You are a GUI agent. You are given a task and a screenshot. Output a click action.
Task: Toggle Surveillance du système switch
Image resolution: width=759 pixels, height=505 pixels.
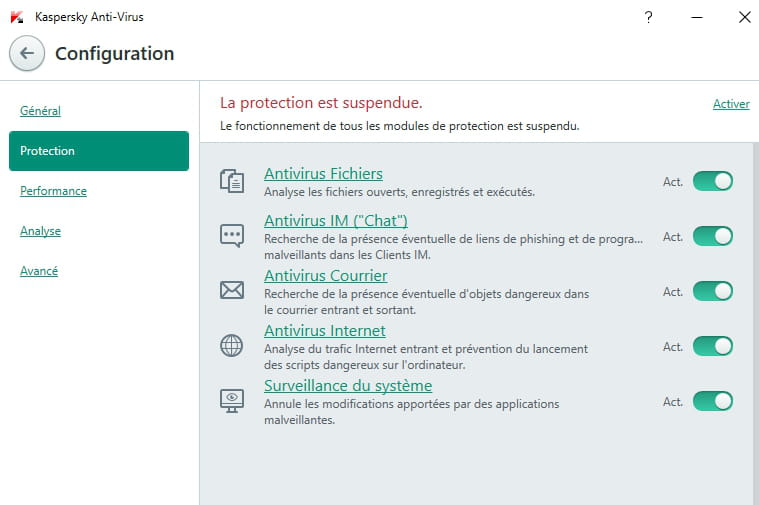point(713,401)
